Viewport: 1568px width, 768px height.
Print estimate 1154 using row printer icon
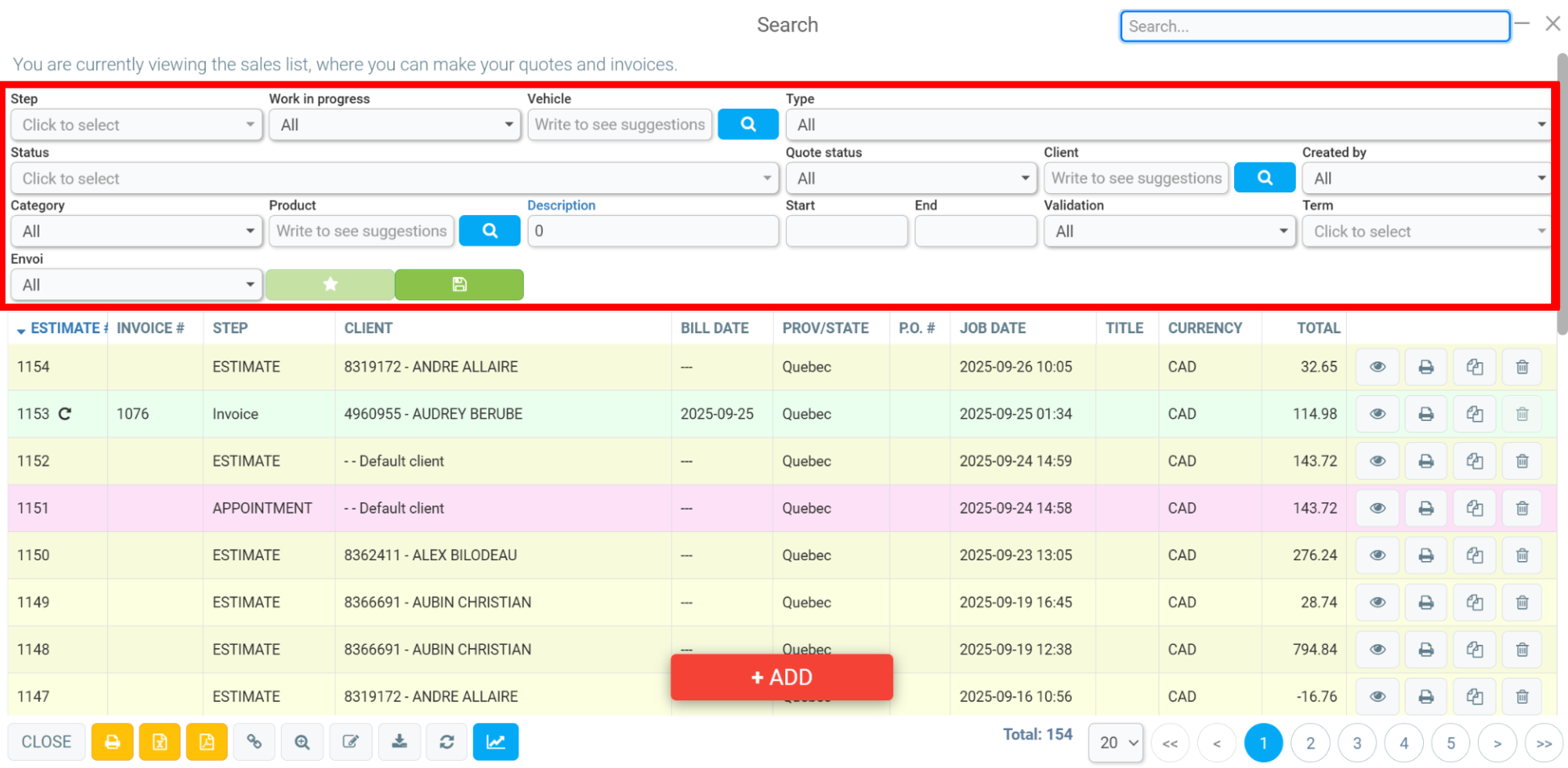point(1426,367)
